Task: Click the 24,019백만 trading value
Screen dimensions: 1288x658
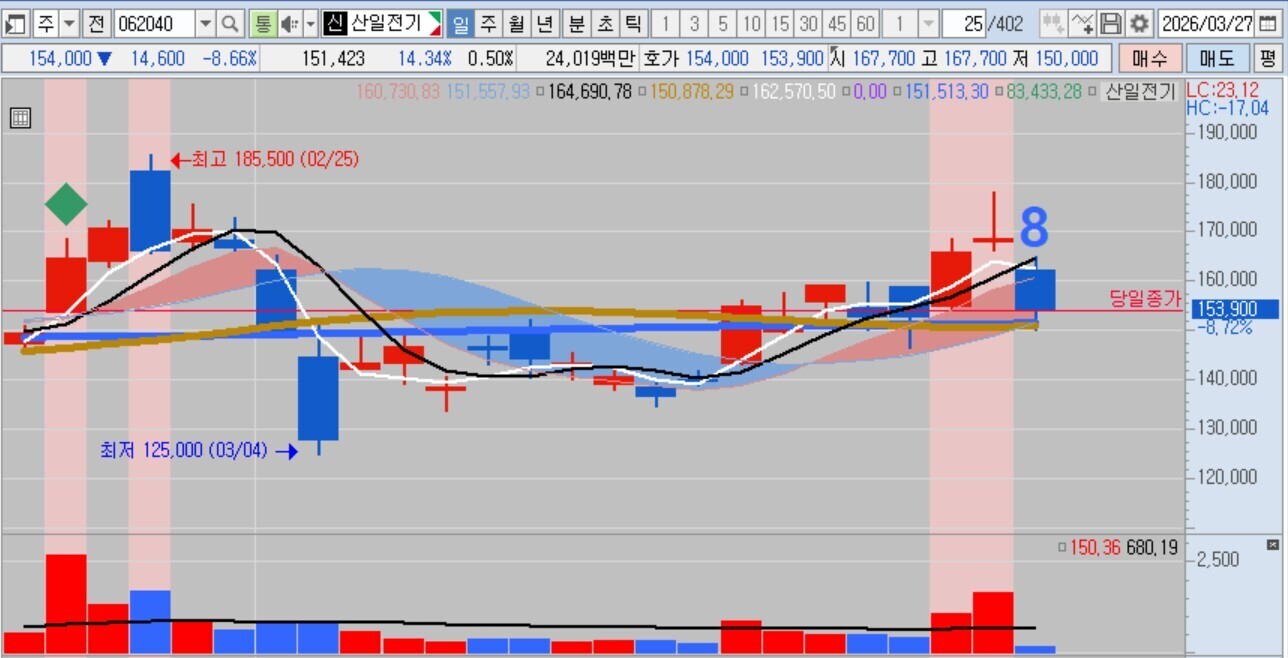Action: pyautogui.click(x=590, y=59)
